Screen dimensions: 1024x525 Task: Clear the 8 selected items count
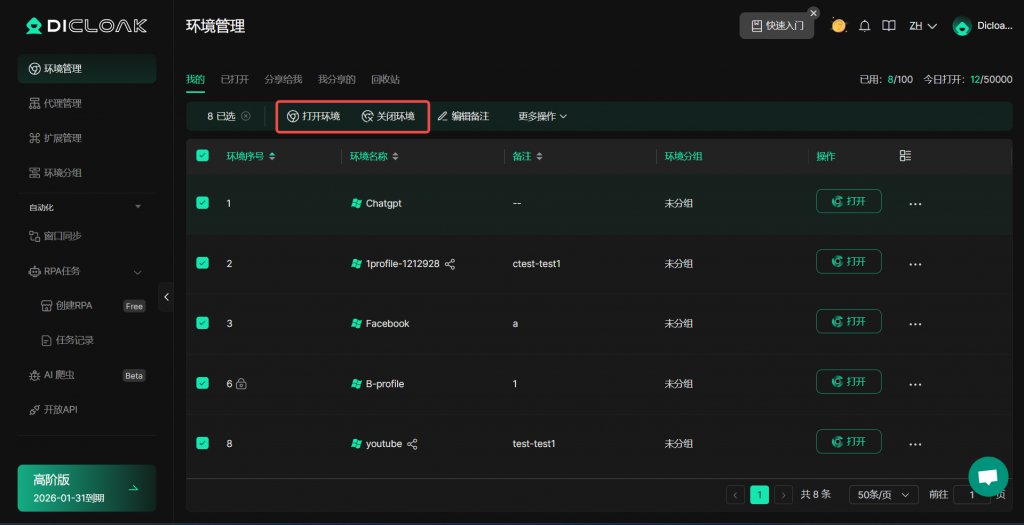click(x=246, y=117)
